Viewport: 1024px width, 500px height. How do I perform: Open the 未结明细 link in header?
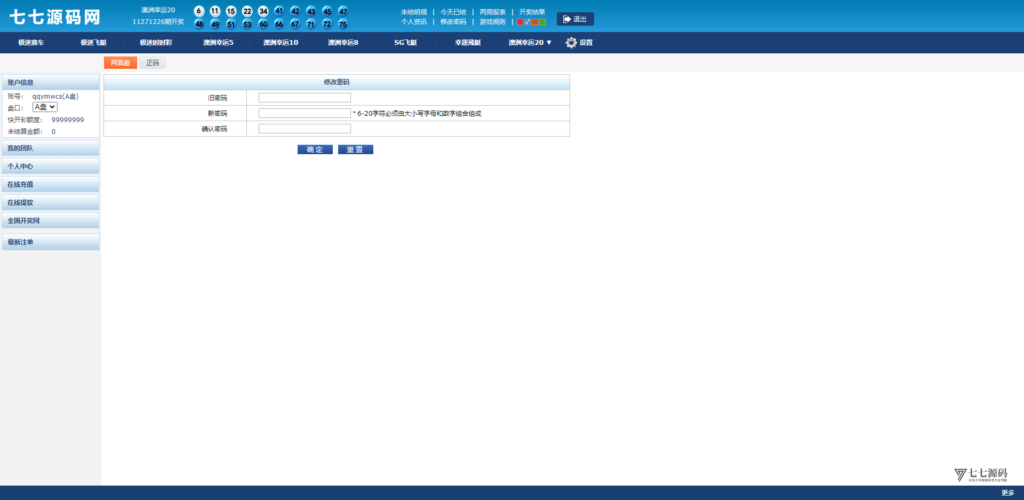pos(414,12)
